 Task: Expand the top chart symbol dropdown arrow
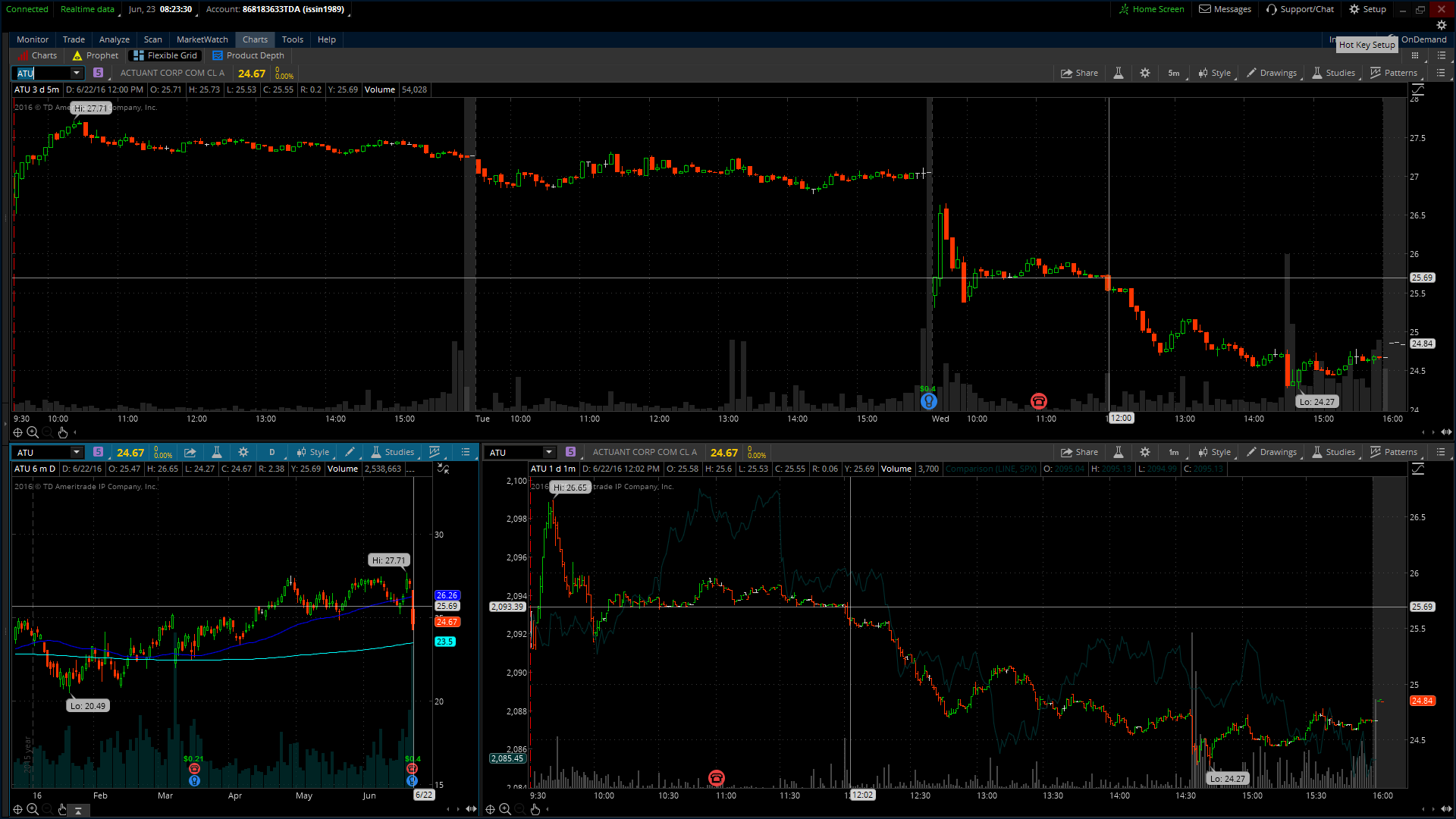coord(76,73)
